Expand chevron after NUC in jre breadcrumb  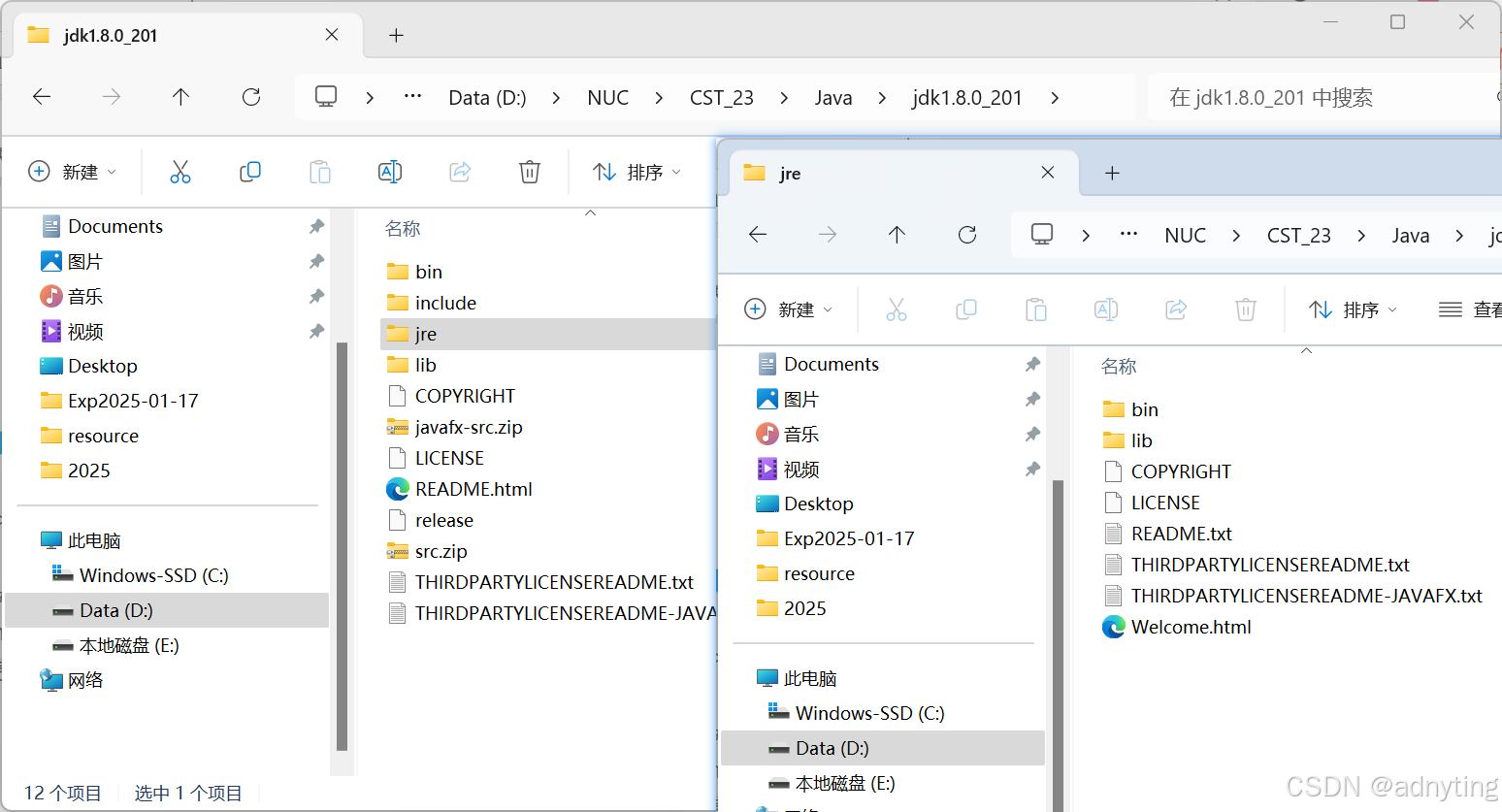[x=1236, y=235]
